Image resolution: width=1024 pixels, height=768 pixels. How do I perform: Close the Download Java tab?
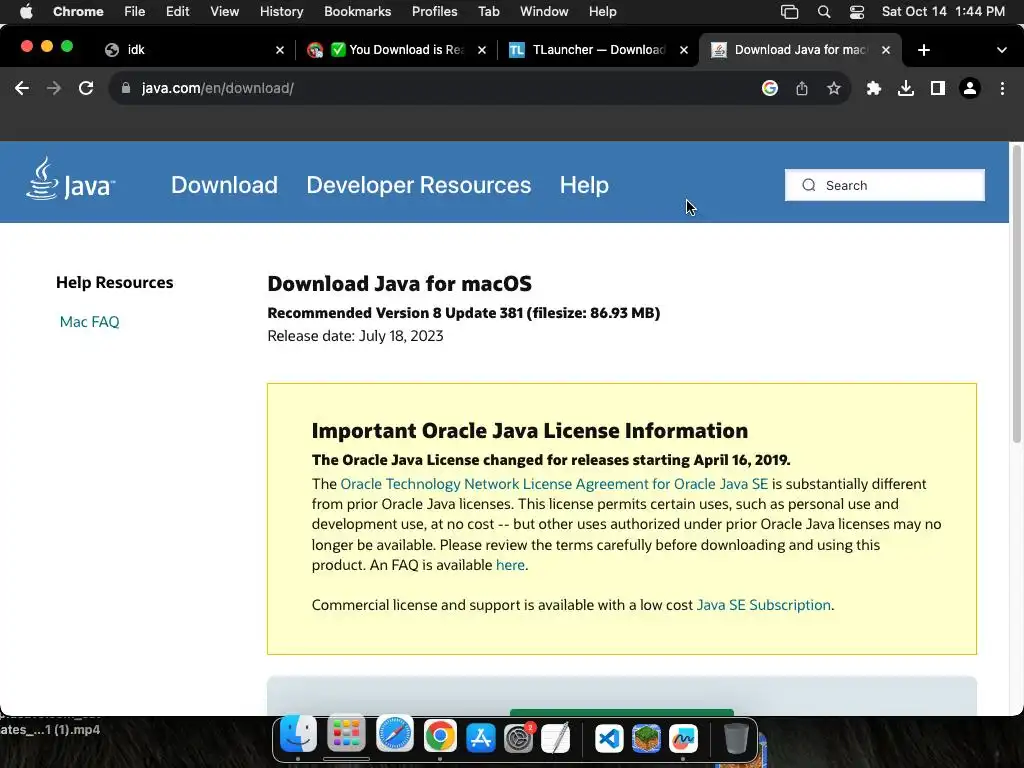pos(886,50)
